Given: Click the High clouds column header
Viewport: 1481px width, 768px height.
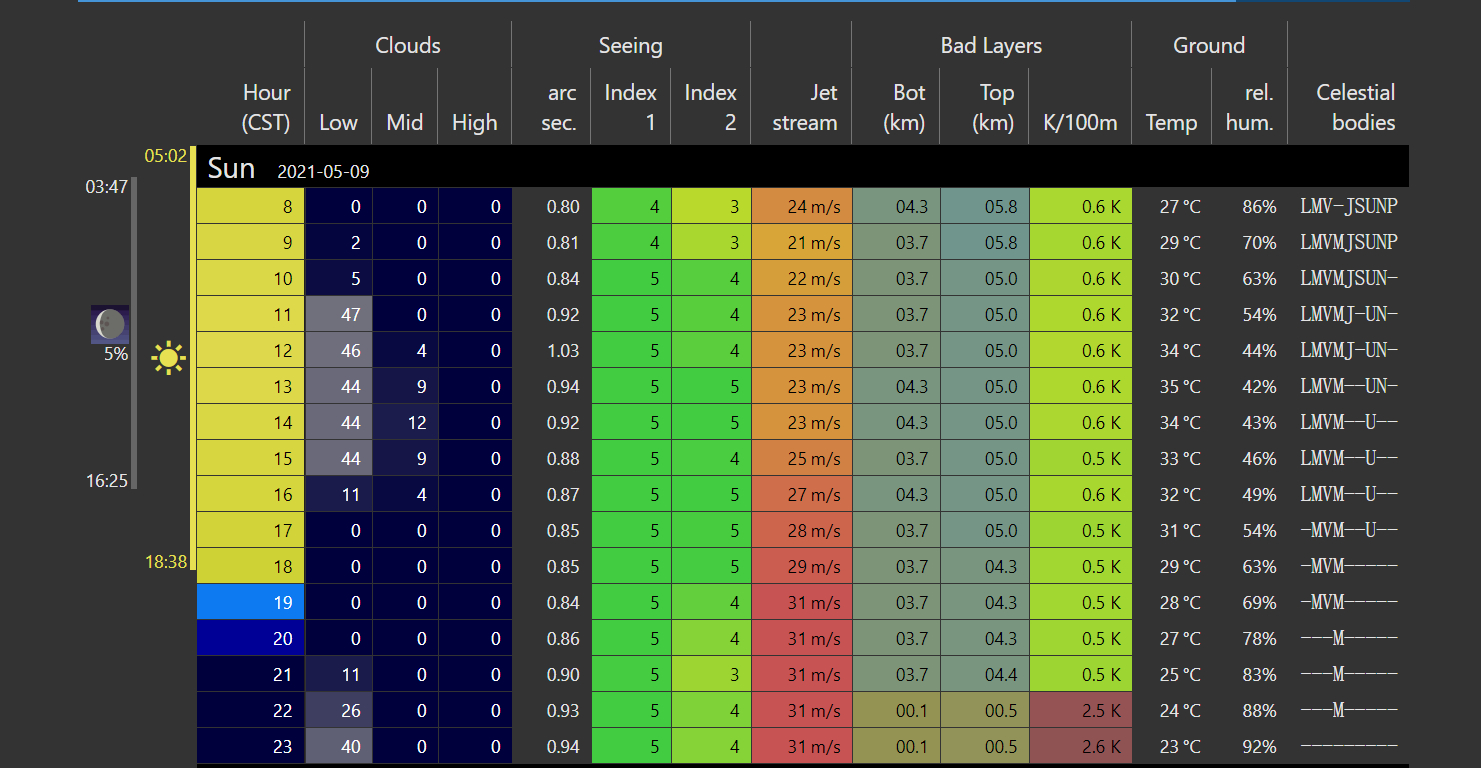Looking at the screenshot, I should (474, 122).
